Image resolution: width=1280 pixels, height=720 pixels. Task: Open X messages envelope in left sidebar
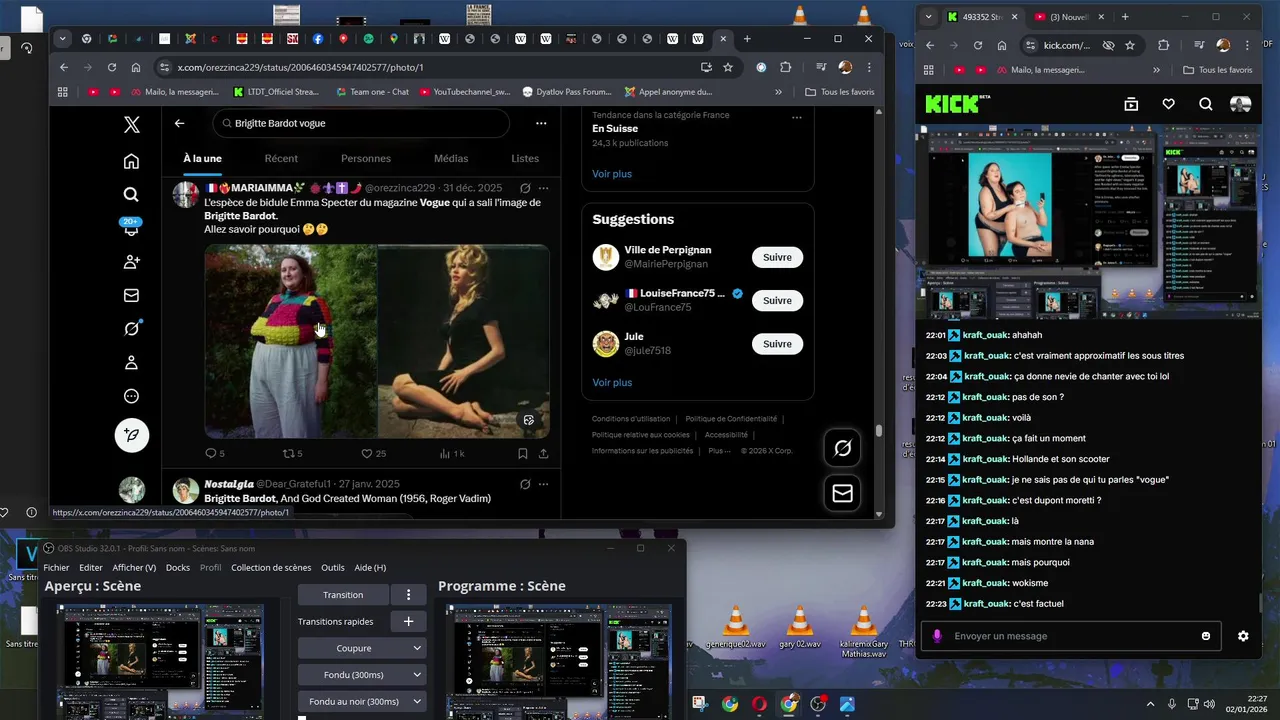(x=131, y=296)
